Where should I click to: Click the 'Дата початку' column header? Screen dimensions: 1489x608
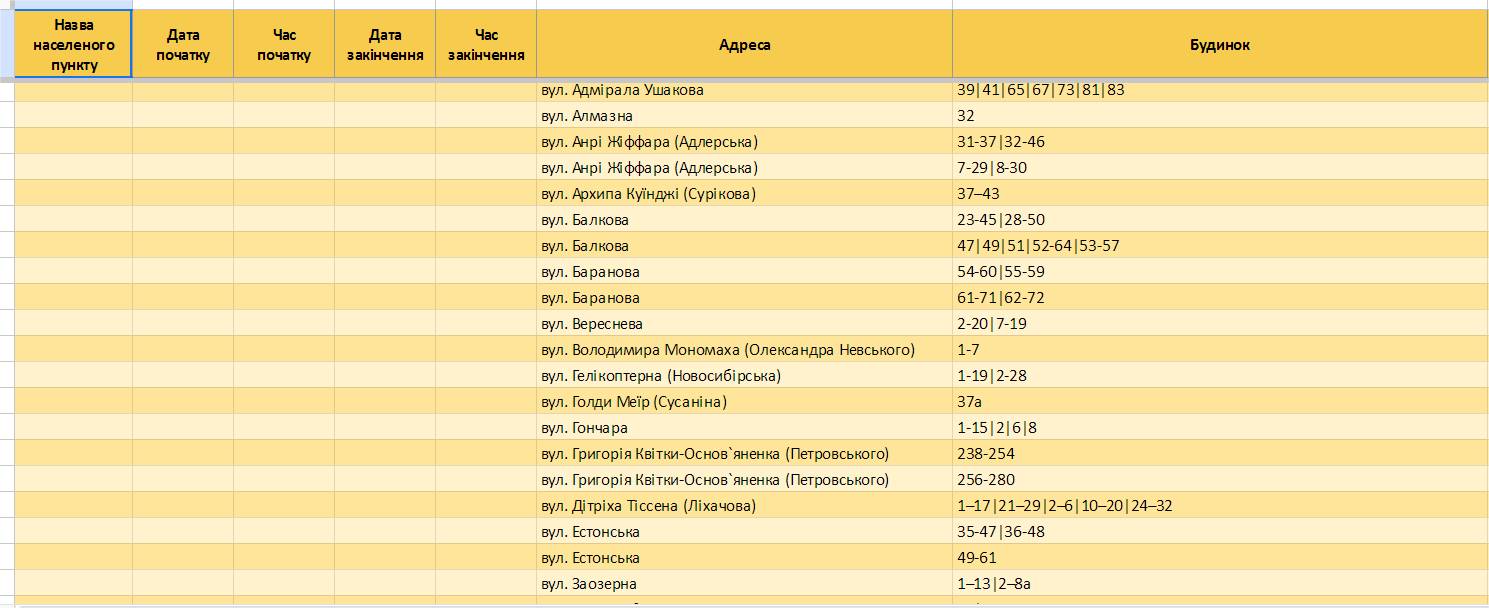[x=183, y=44]
